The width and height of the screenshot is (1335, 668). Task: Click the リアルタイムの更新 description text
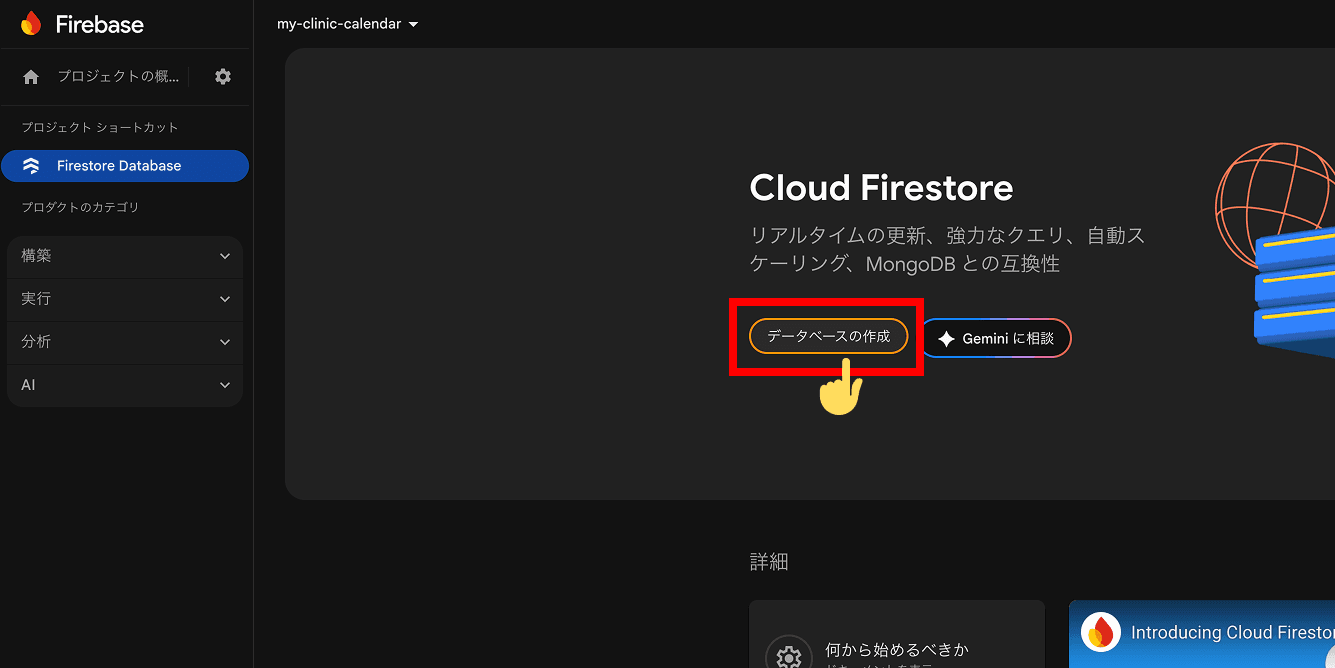point(947,251)
